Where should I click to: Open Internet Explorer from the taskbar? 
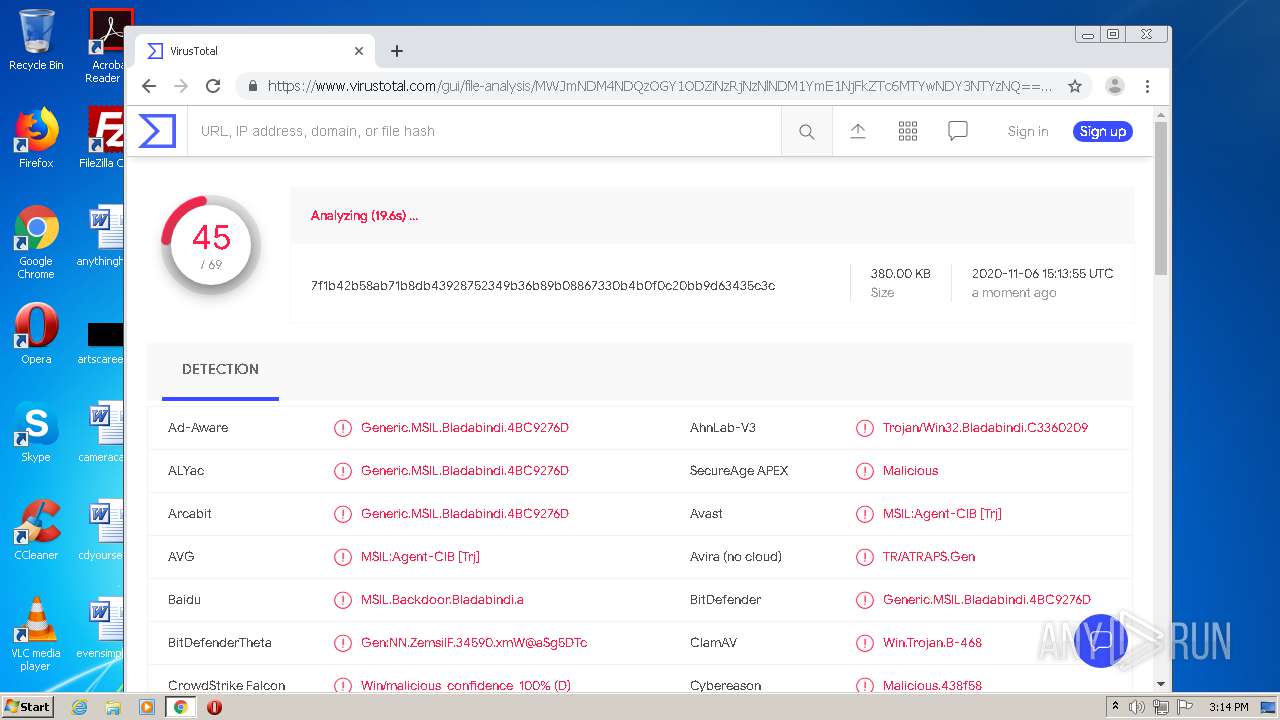click(80, 707)
